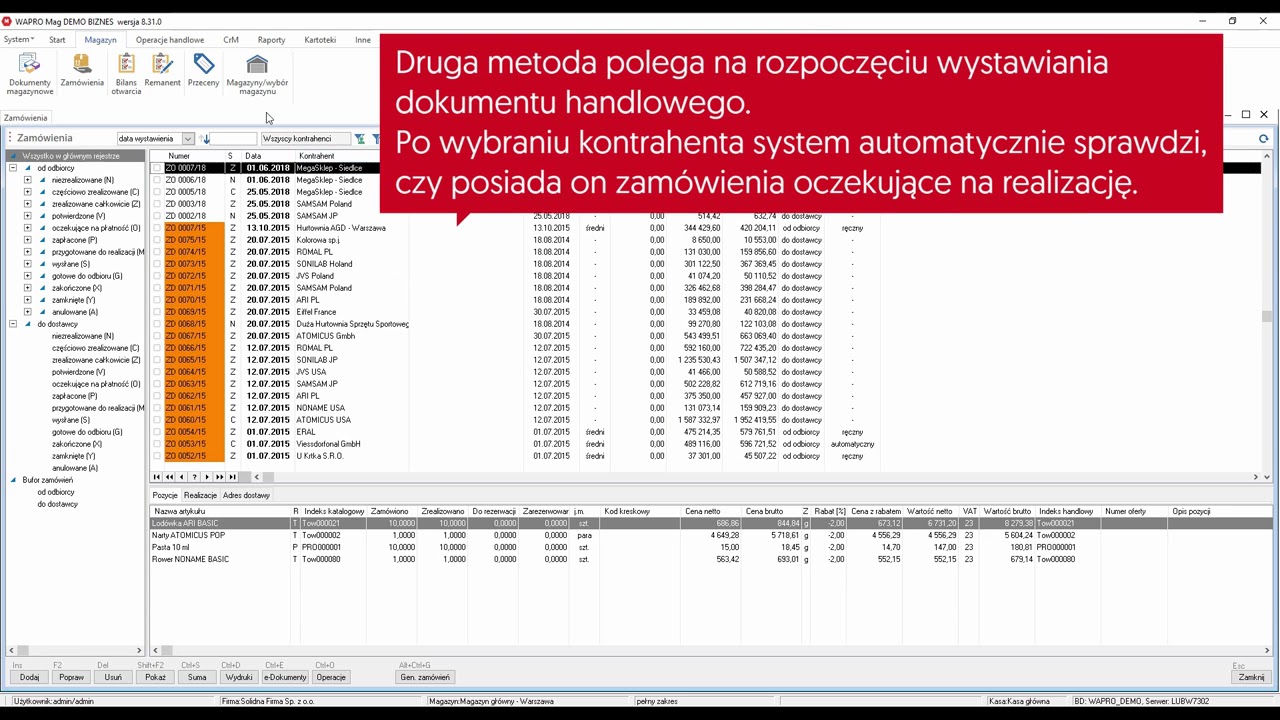
Task: Open the CrM ribbon tab
Action: coord(231,40)
